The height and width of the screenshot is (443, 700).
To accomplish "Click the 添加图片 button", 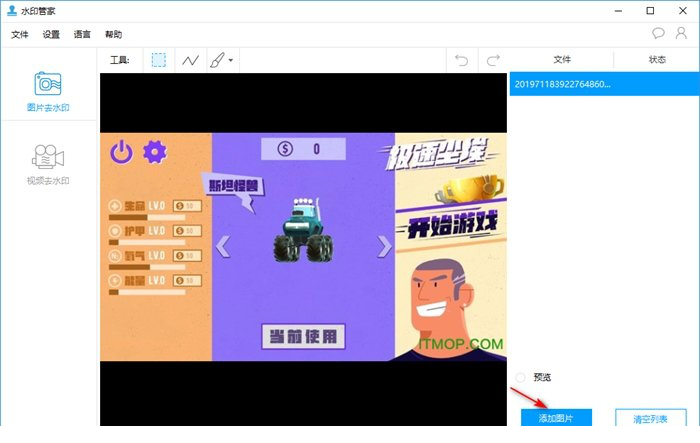I will pos(556,418).
